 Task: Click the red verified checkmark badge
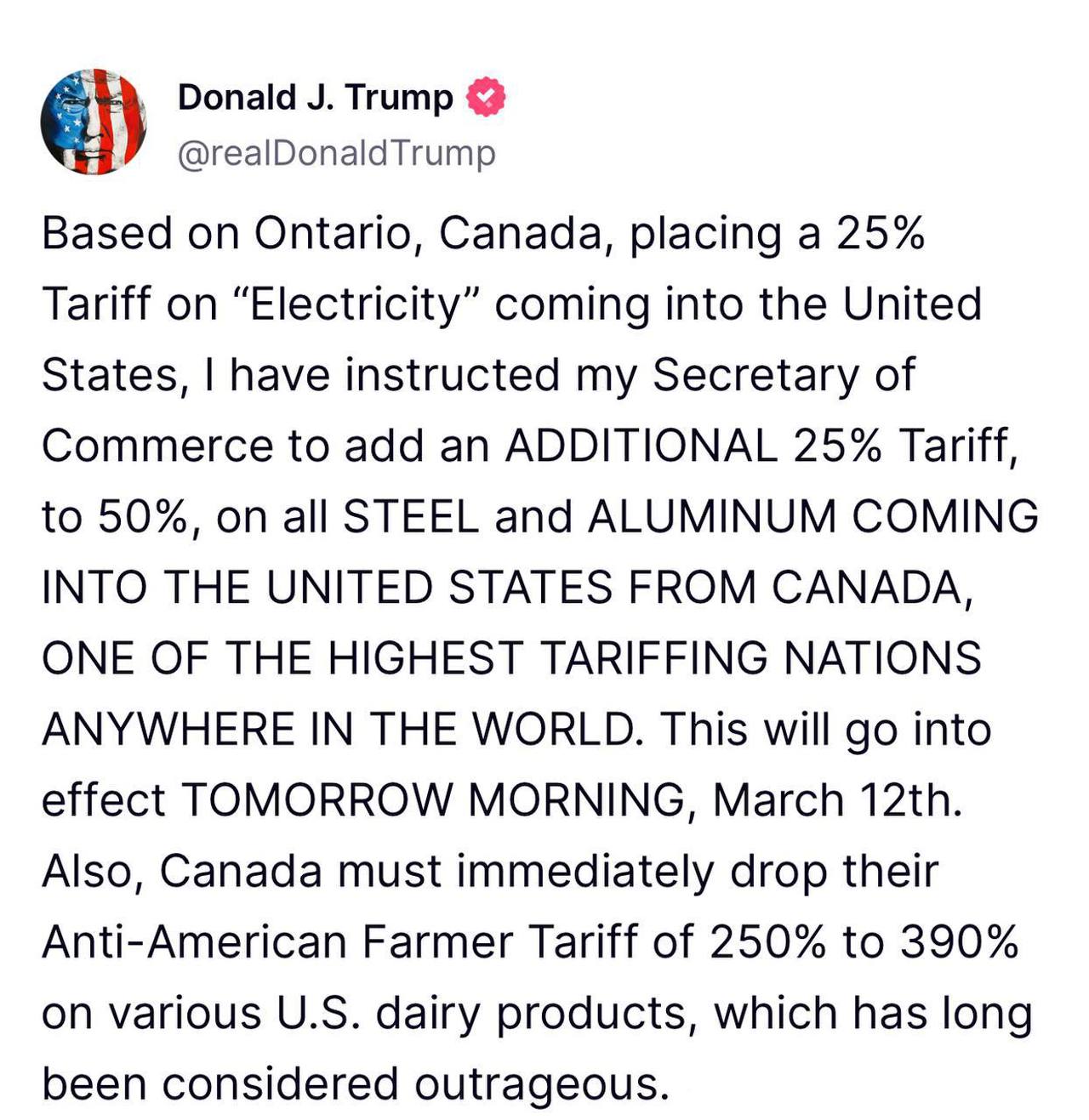[486, 97]
